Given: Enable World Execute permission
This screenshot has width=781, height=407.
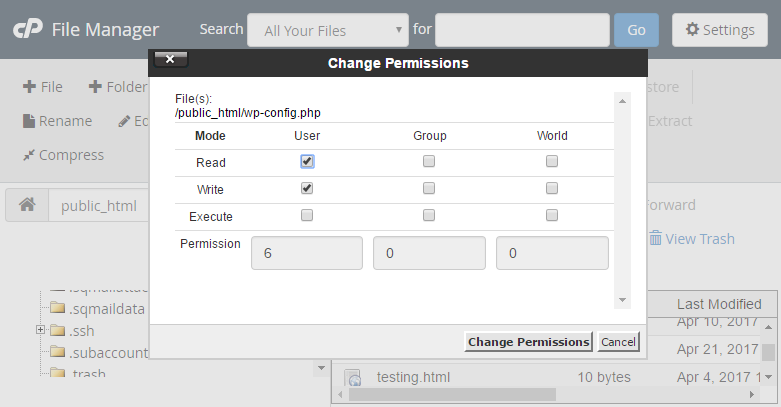Looking at the screenshot, I should point(552,215).
